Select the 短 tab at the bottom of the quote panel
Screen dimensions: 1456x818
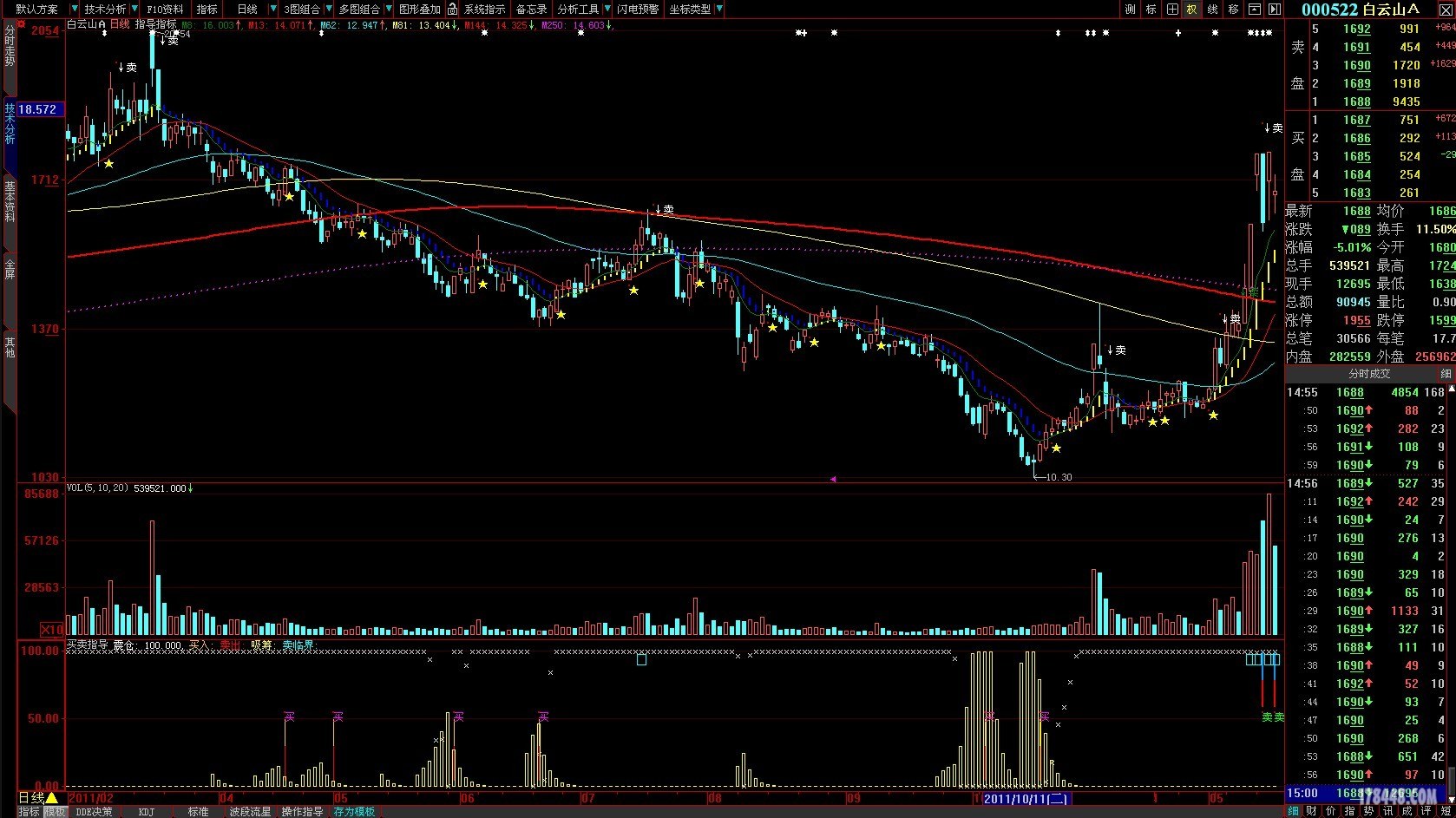1445,811
